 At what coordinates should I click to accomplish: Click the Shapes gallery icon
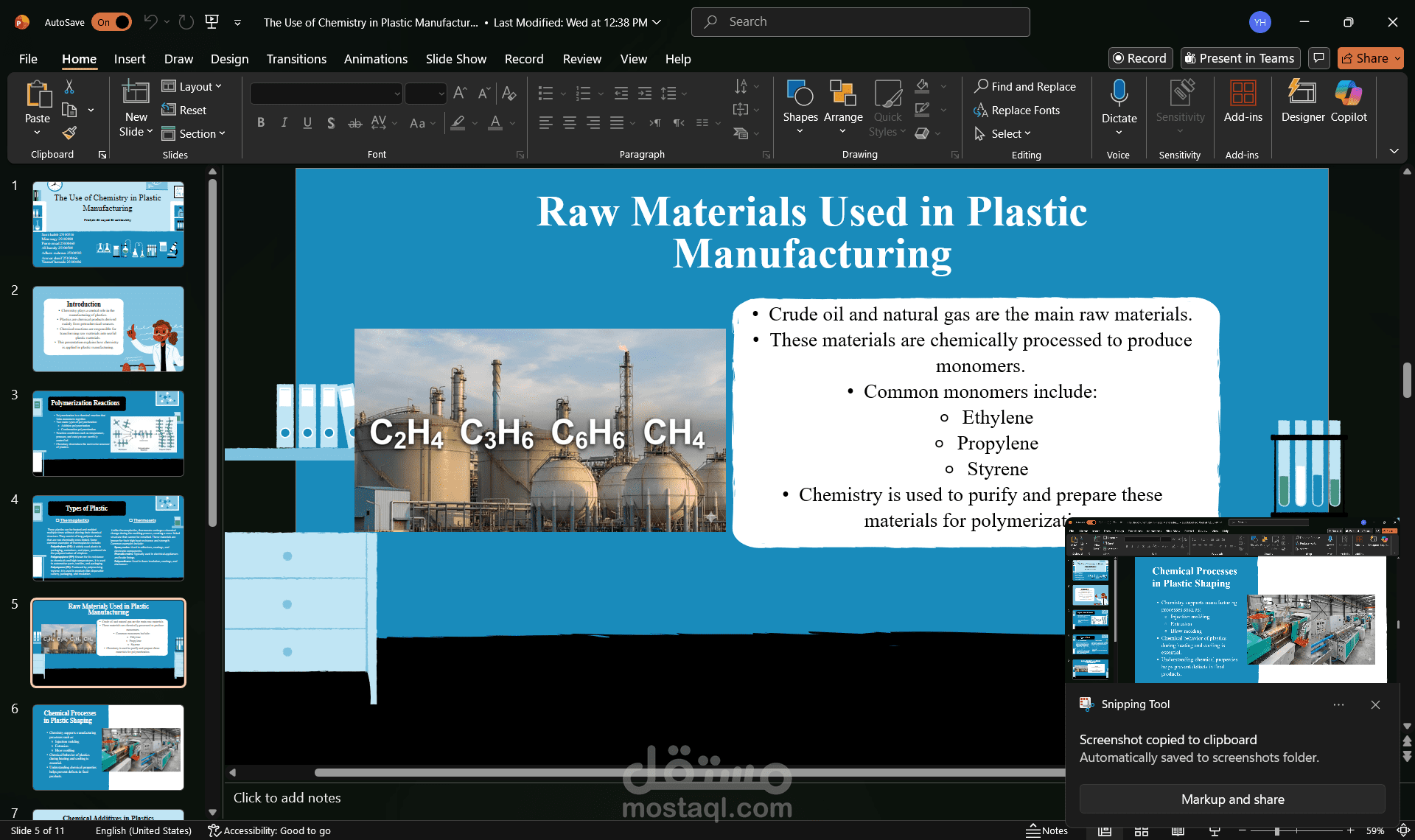point(800,94)
